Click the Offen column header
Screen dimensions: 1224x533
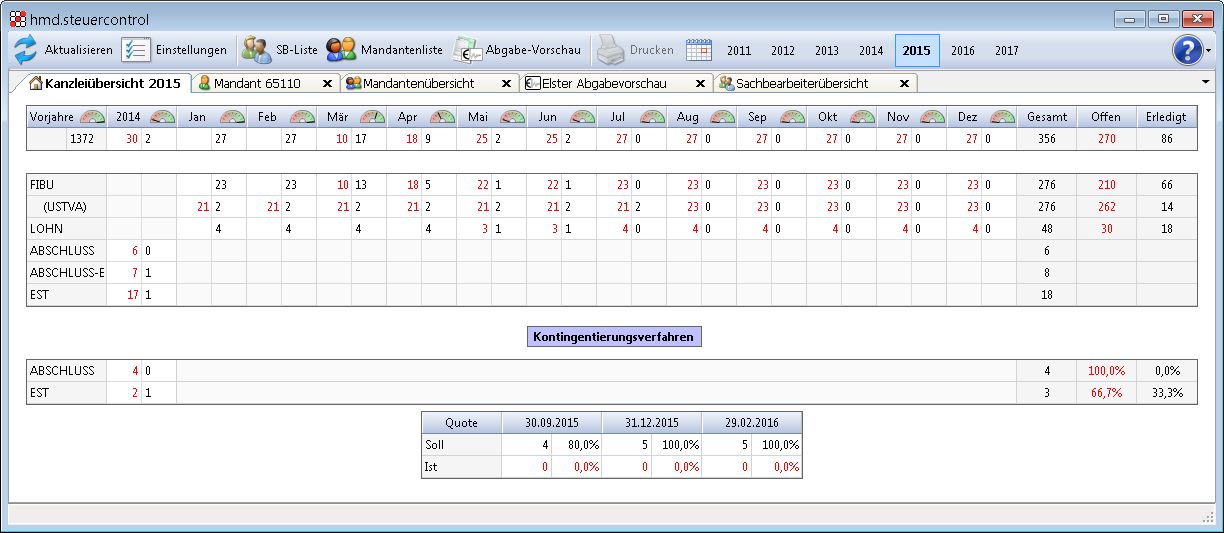tap(1106, 117)
